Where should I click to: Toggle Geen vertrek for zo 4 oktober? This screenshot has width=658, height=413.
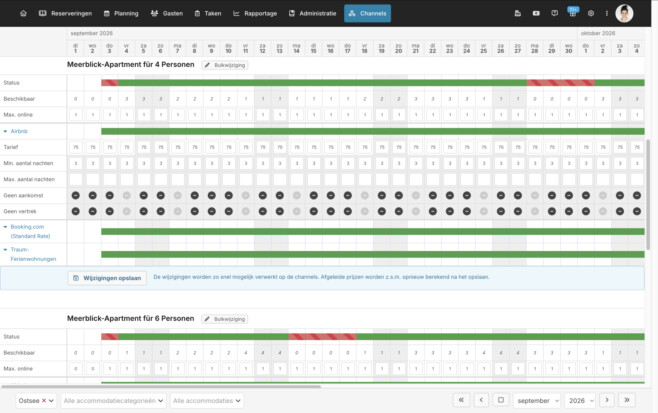tap(637, 211)
